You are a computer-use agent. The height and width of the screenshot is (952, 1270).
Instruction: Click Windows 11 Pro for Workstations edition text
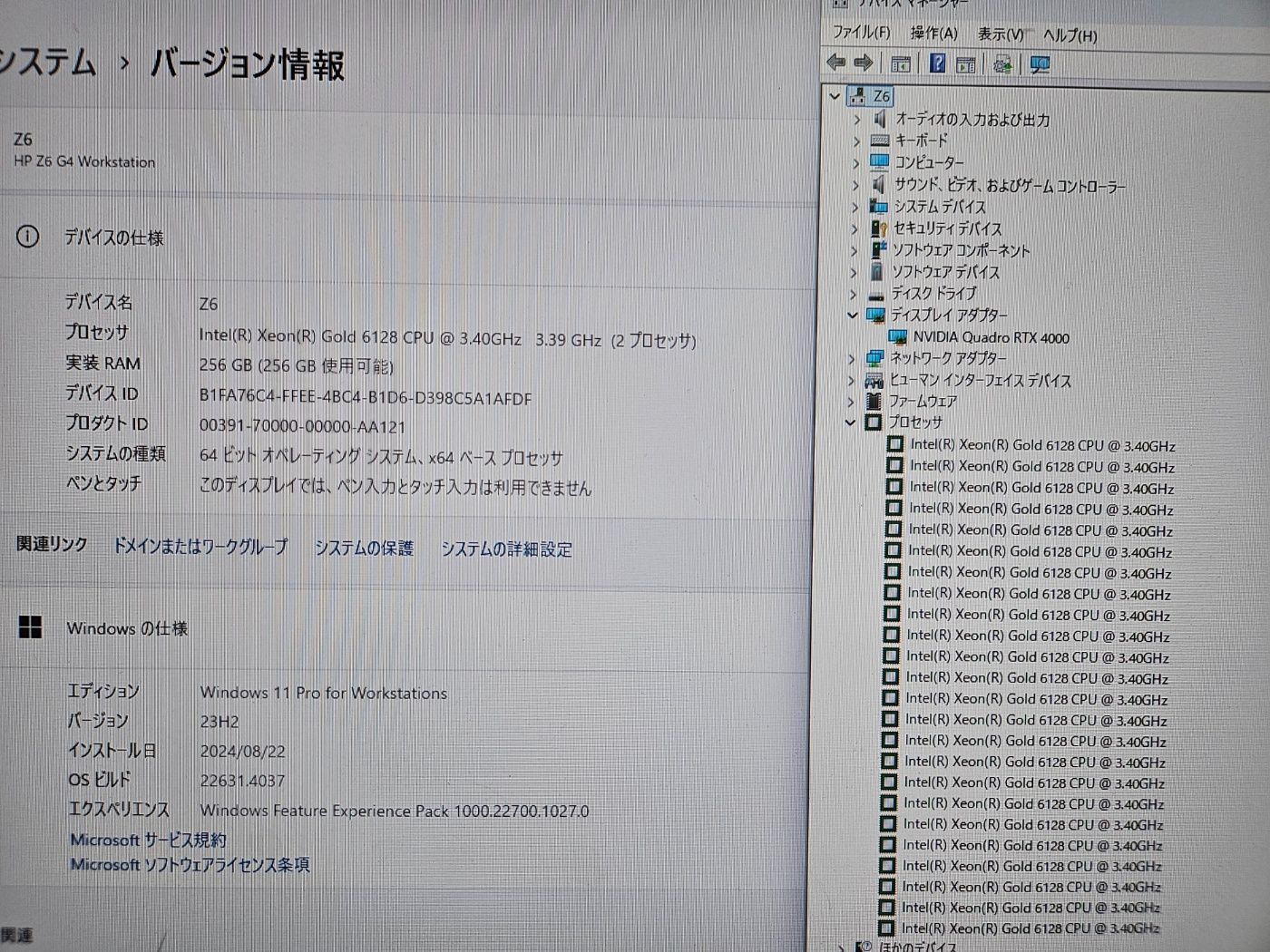[324, 693]
